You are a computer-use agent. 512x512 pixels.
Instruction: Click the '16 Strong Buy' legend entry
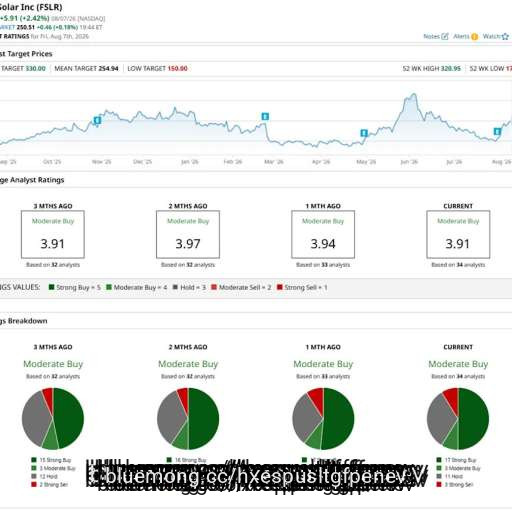point(187,460)
